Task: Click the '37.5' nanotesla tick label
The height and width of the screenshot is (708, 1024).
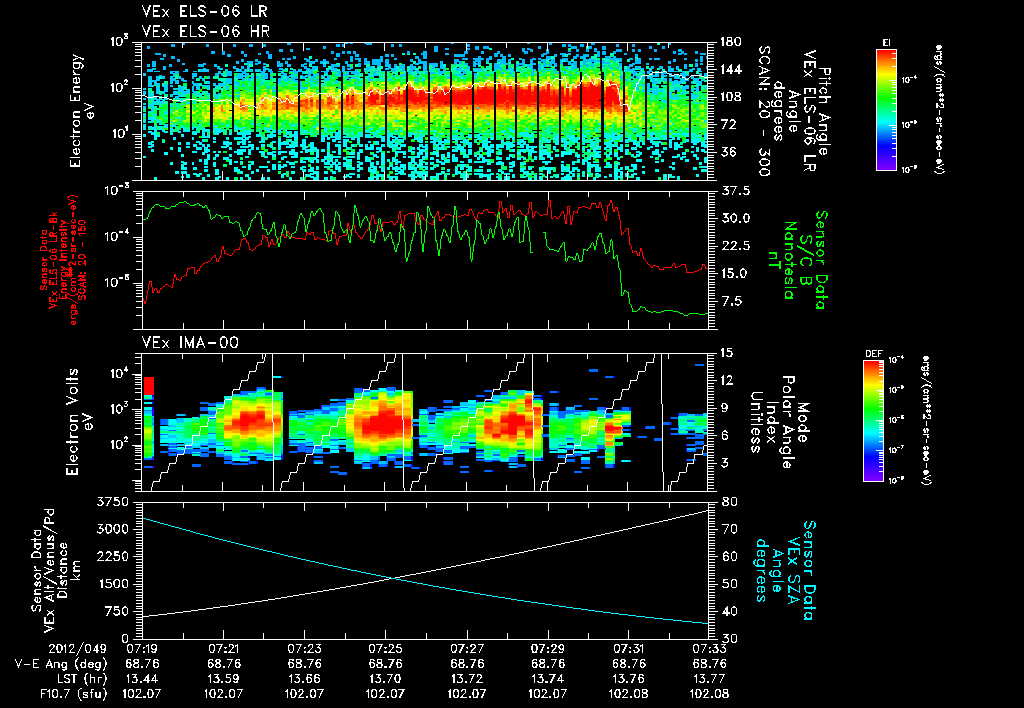Action: pos(735,191)
